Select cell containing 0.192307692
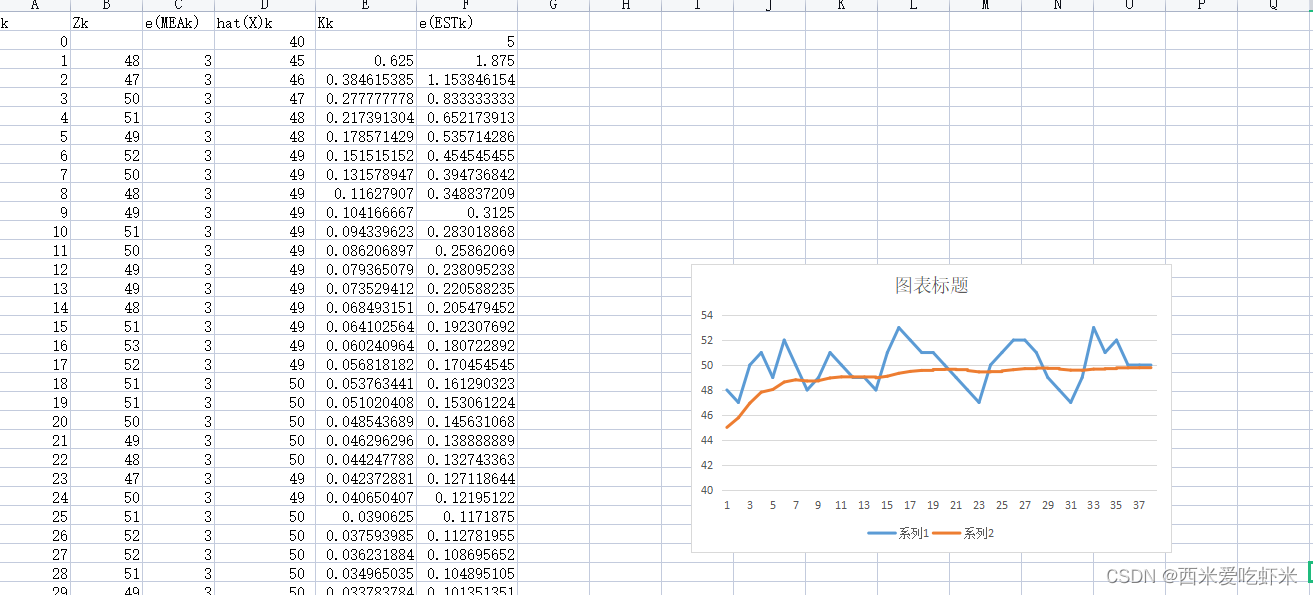The image size is (1313, 595). tap(467, 326)
